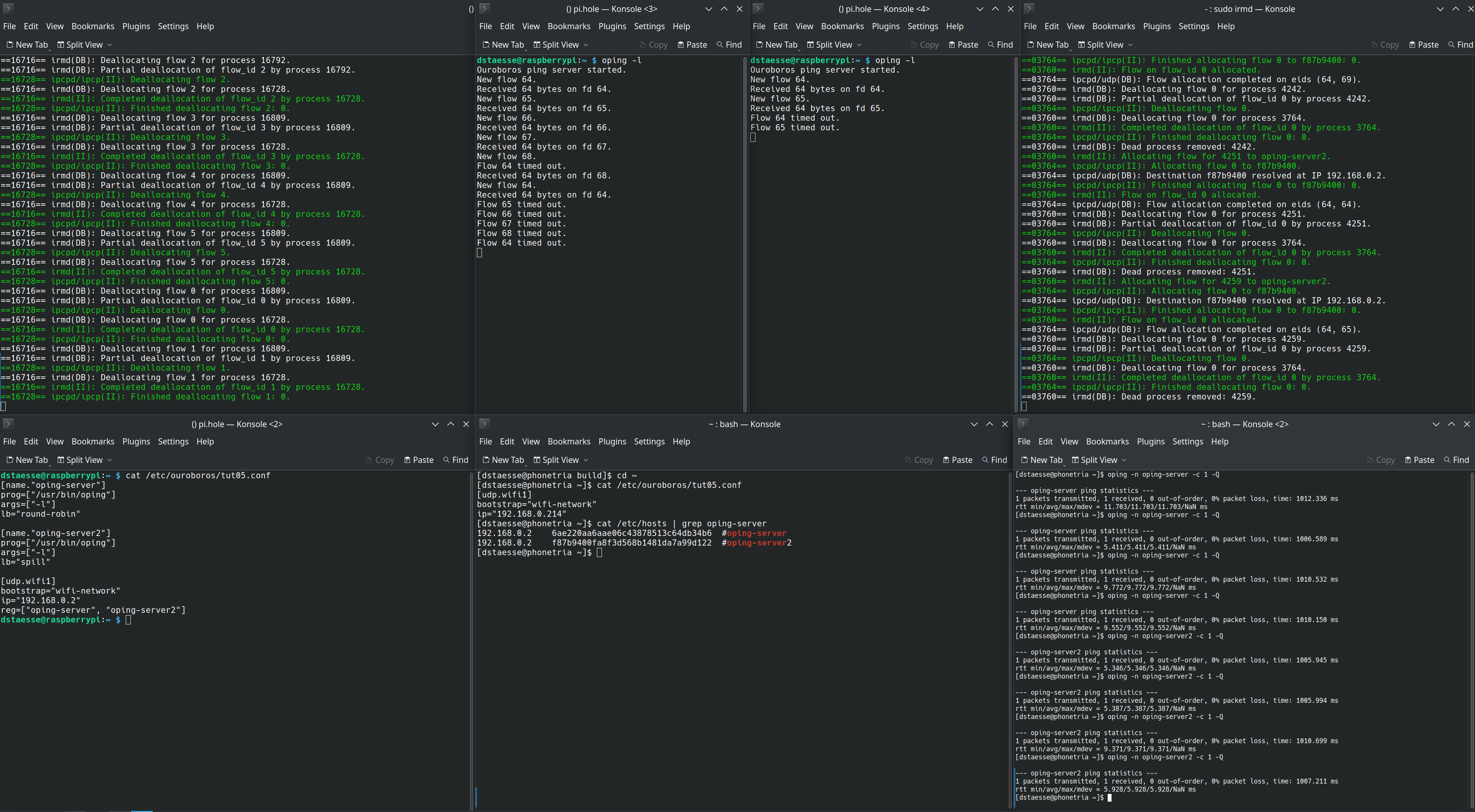1475x812 pixels.
Task: Open View menu in top-left Konsole window
Action: tap(54, 26)
